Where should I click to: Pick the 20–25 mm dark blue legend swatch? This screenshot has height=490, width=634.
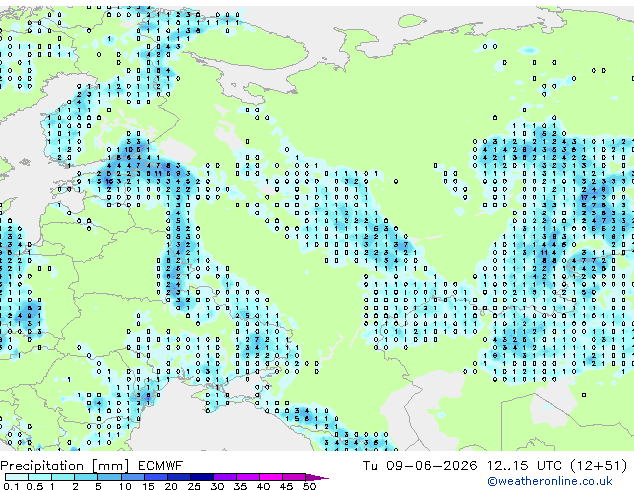click(179, 477)
